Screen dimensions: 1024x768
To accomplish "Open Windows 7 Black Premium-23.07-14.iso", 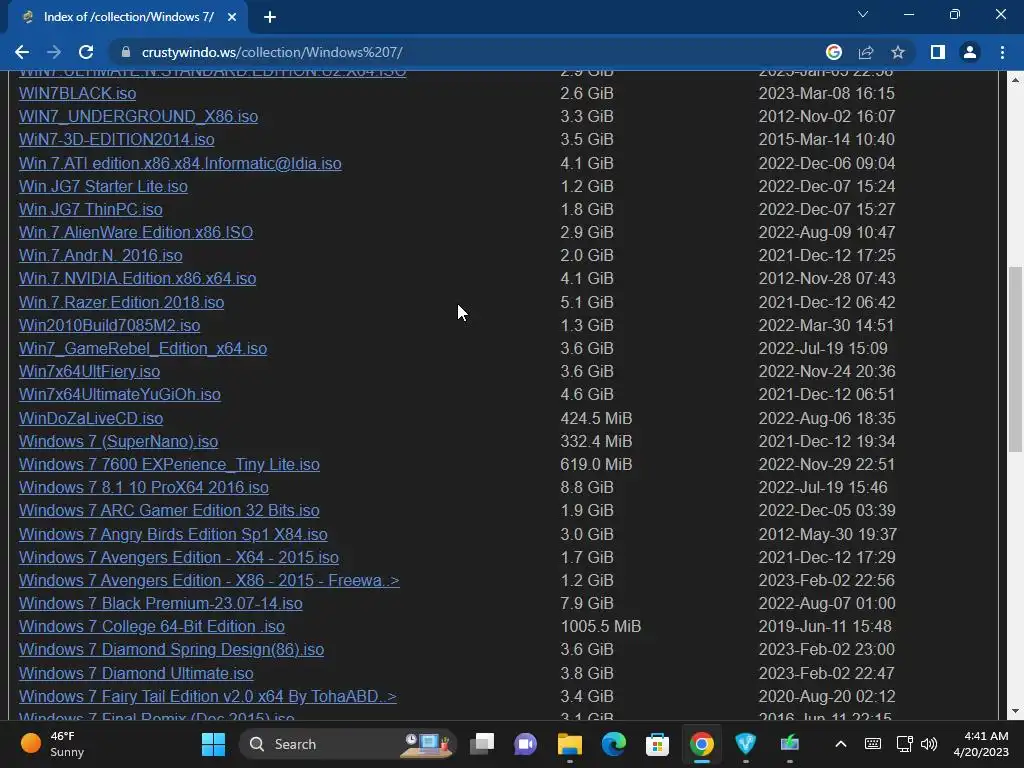I will click(161, 603).
